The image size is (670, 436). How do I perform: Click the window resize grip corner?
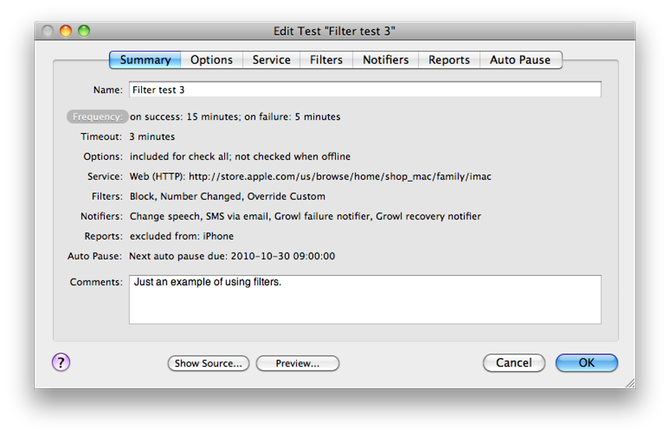(630, 383)
